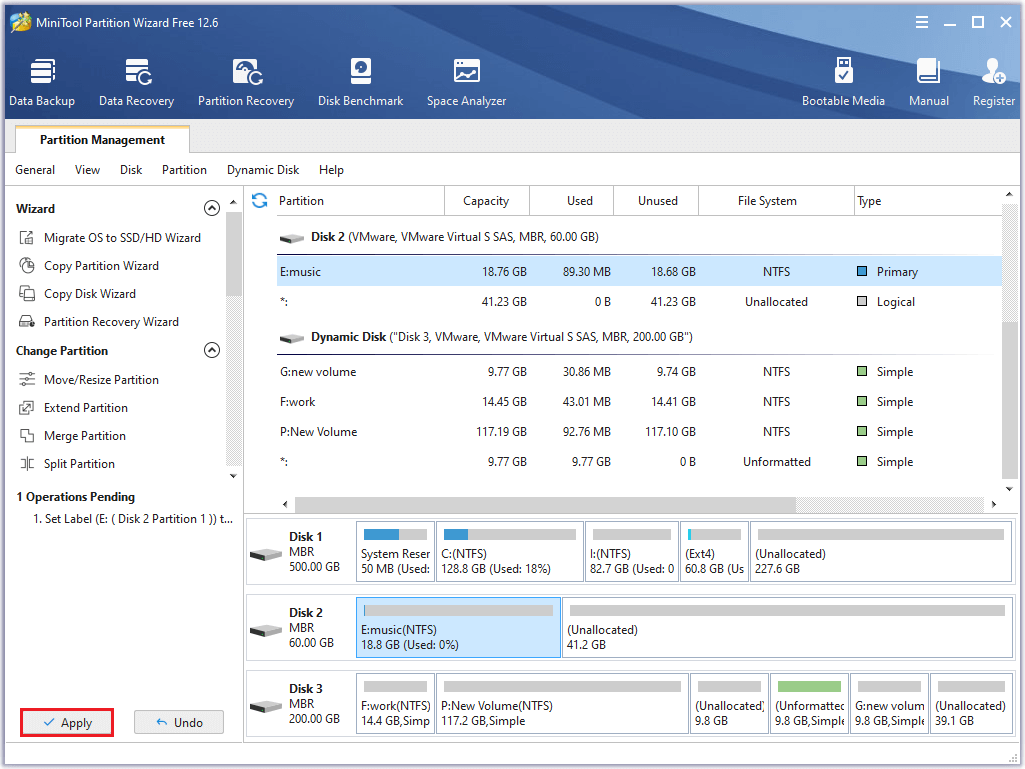This screenshot has height=769, width=1025.
Task: Open the Dynamic Disk menu
Action: (262, 170)
